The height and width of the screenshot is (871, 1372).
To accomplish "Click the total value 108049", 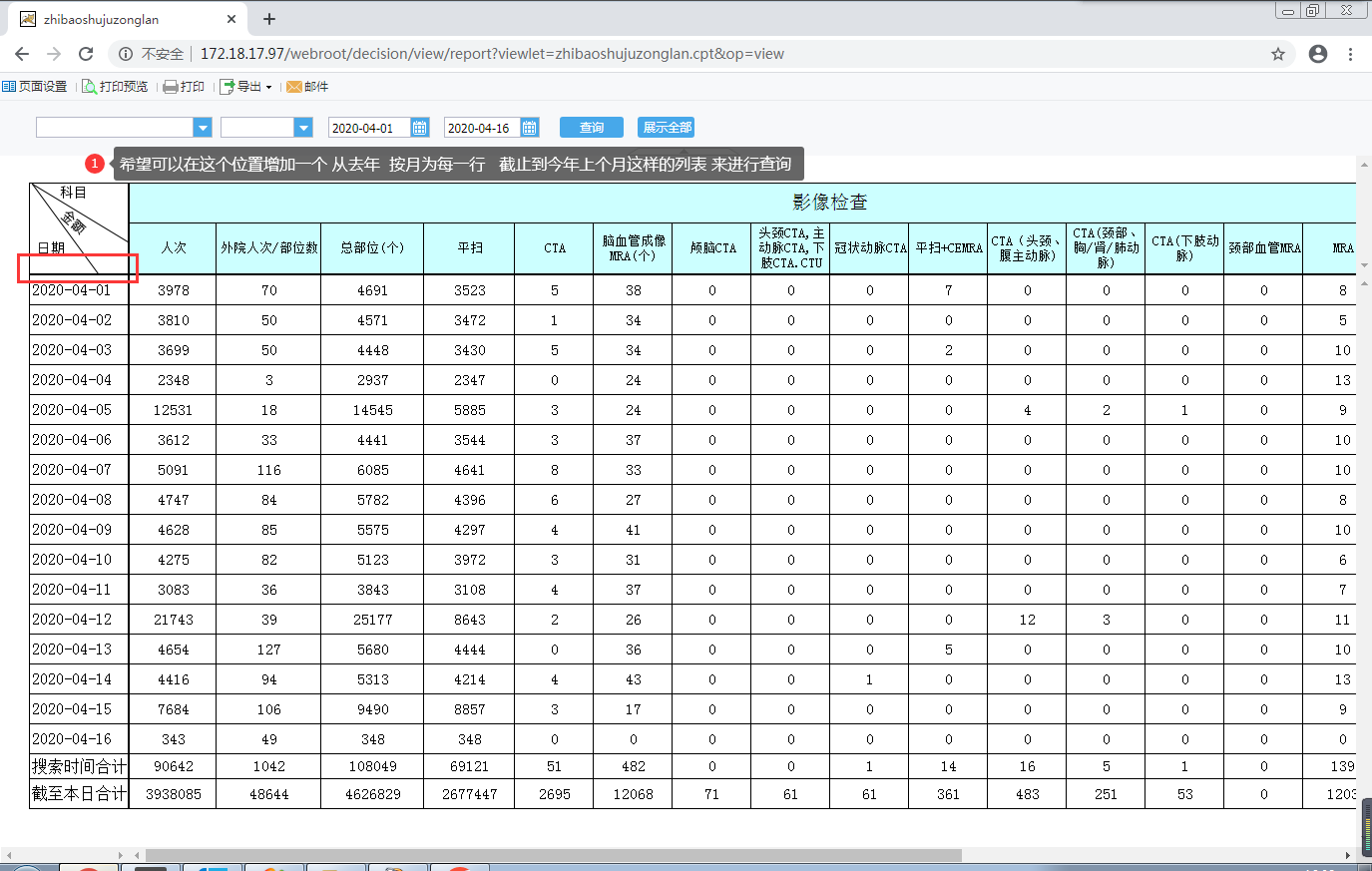I will (372, 766).
